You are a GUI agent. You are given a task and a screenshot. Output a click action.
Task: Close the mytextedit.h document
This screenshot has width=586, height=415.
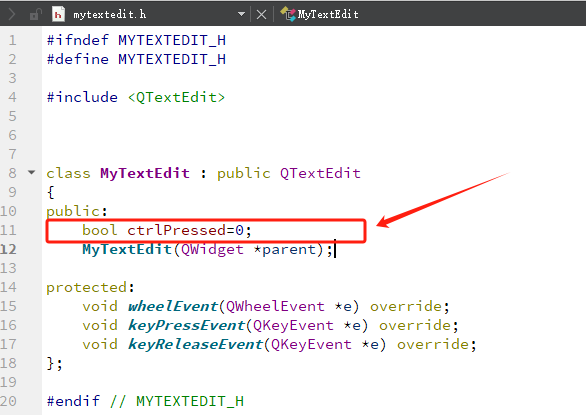261,15
